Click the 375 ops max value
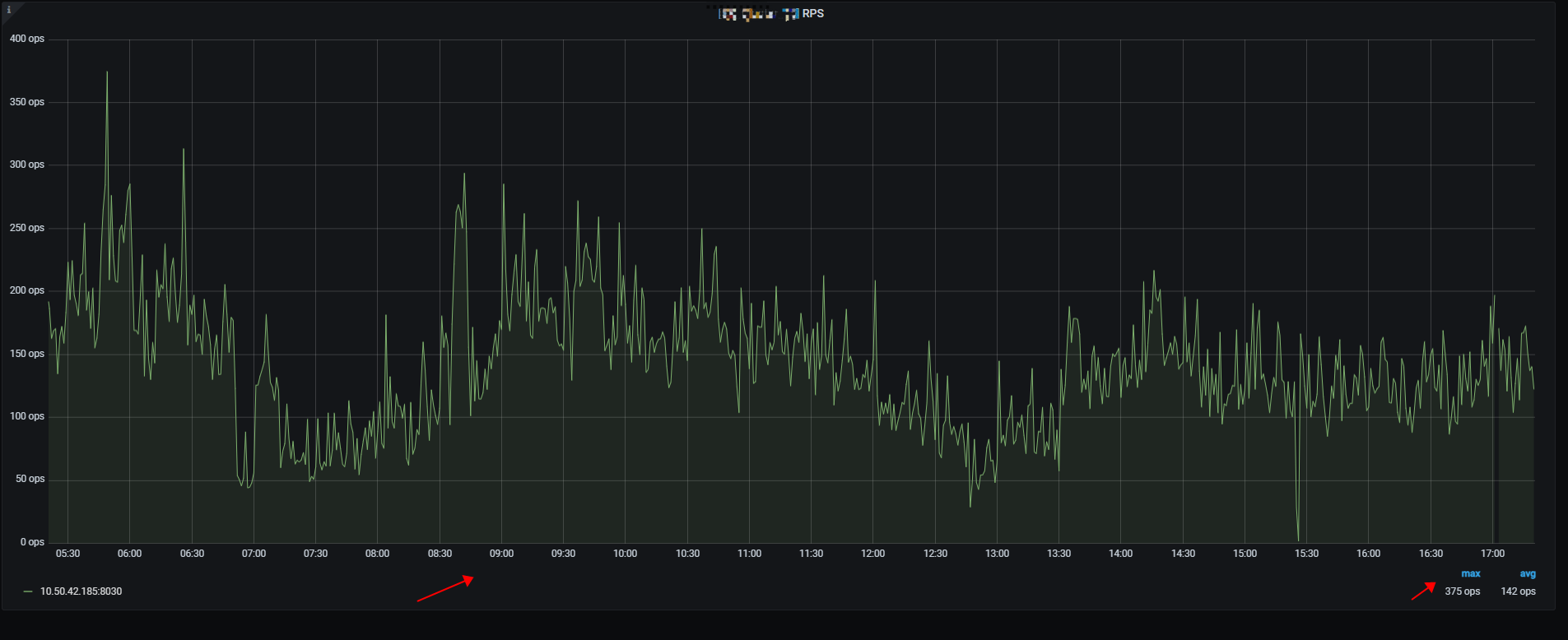 [x=1462, y=591]
